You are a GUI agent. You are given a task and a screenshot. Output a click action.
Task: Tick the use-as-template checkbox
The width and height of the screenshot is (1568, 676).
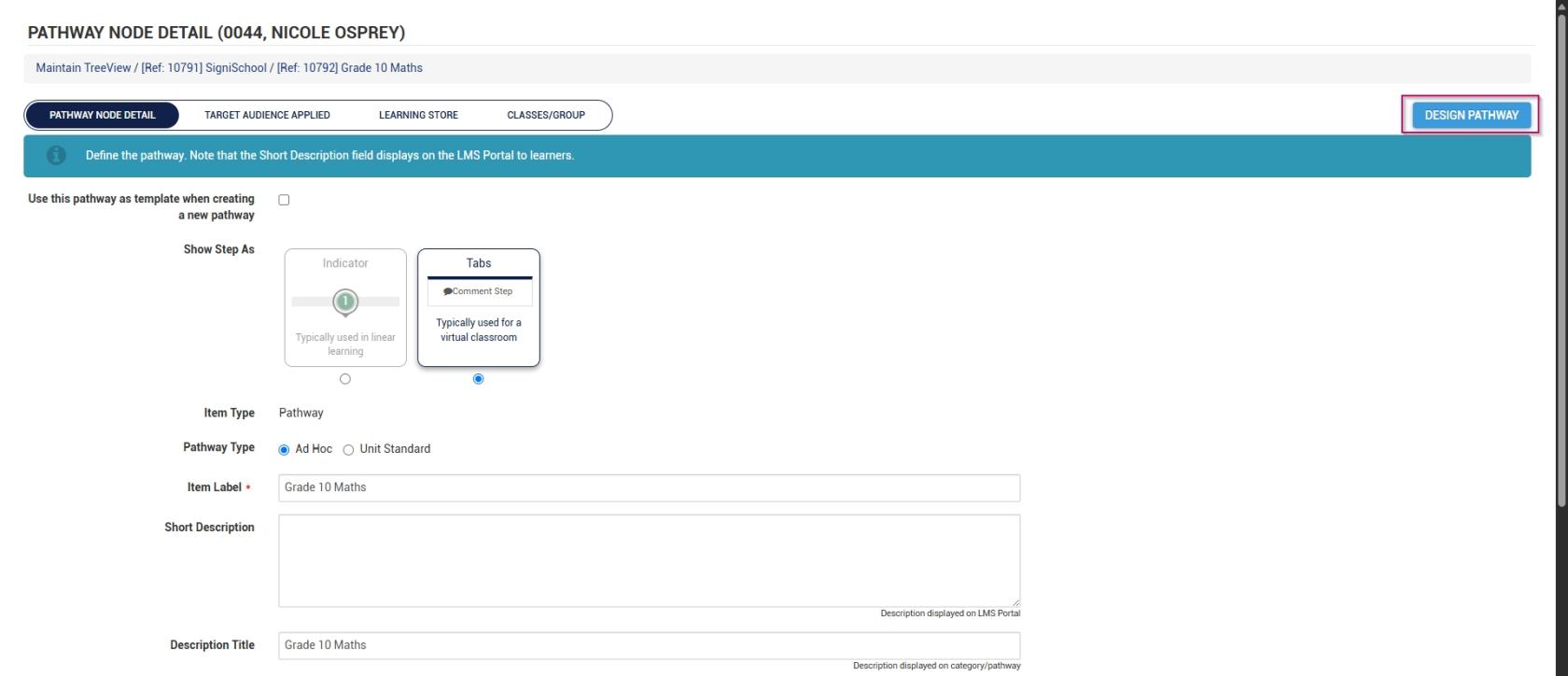tap(284, 200)
